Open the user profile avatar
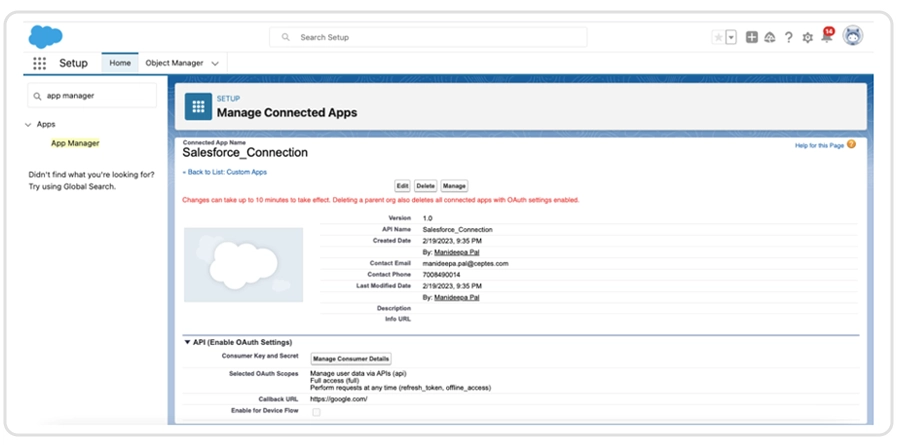Viewport: 900px width, 445px height. coord(853,36)
